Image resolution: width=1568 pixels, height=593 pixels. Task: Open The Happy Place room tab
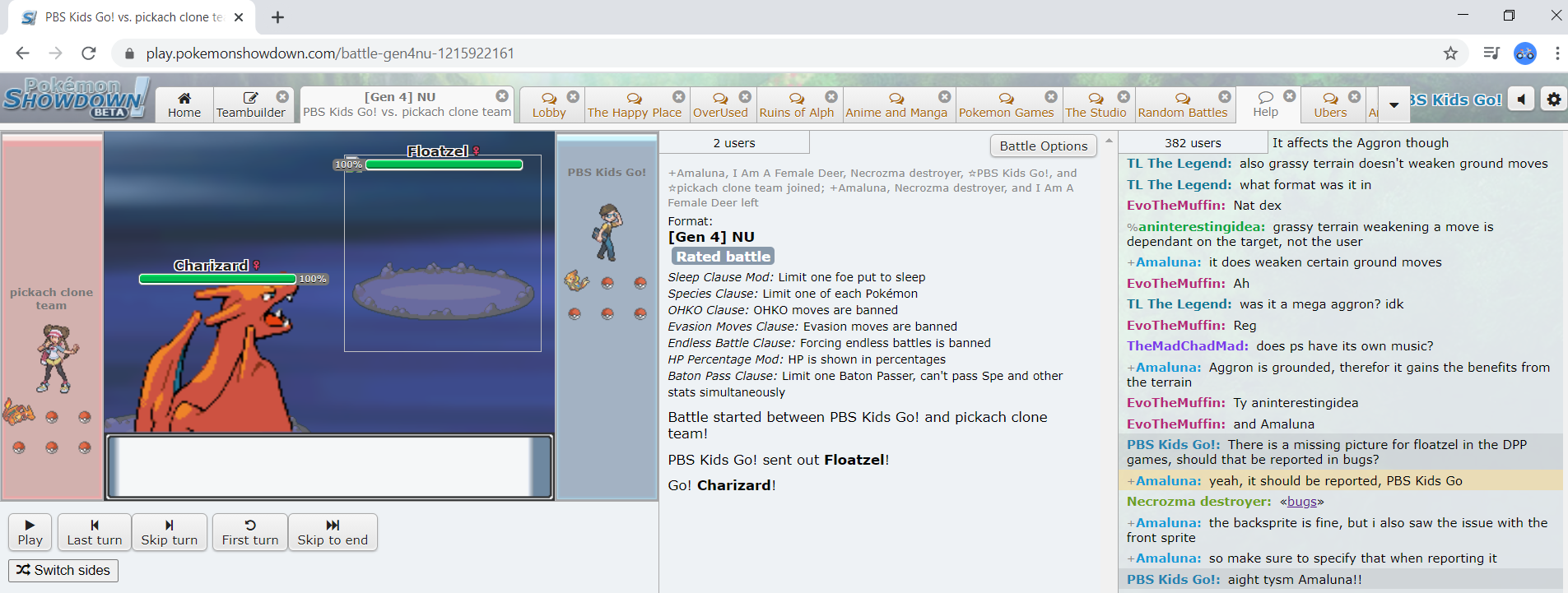pyautogui.click(x=635, y=105)
